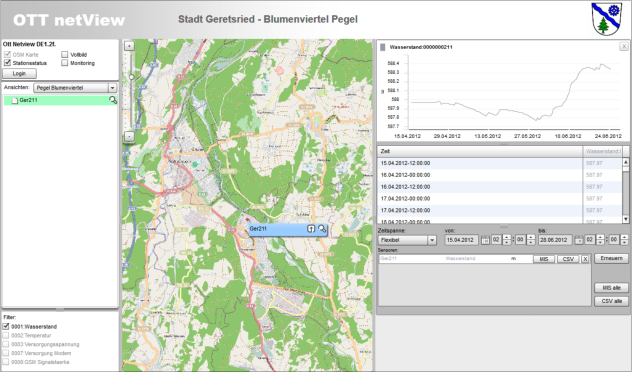Decrease the 'von' hour with the down stepper
The image size is (632, 372).
tap(507, 243)
